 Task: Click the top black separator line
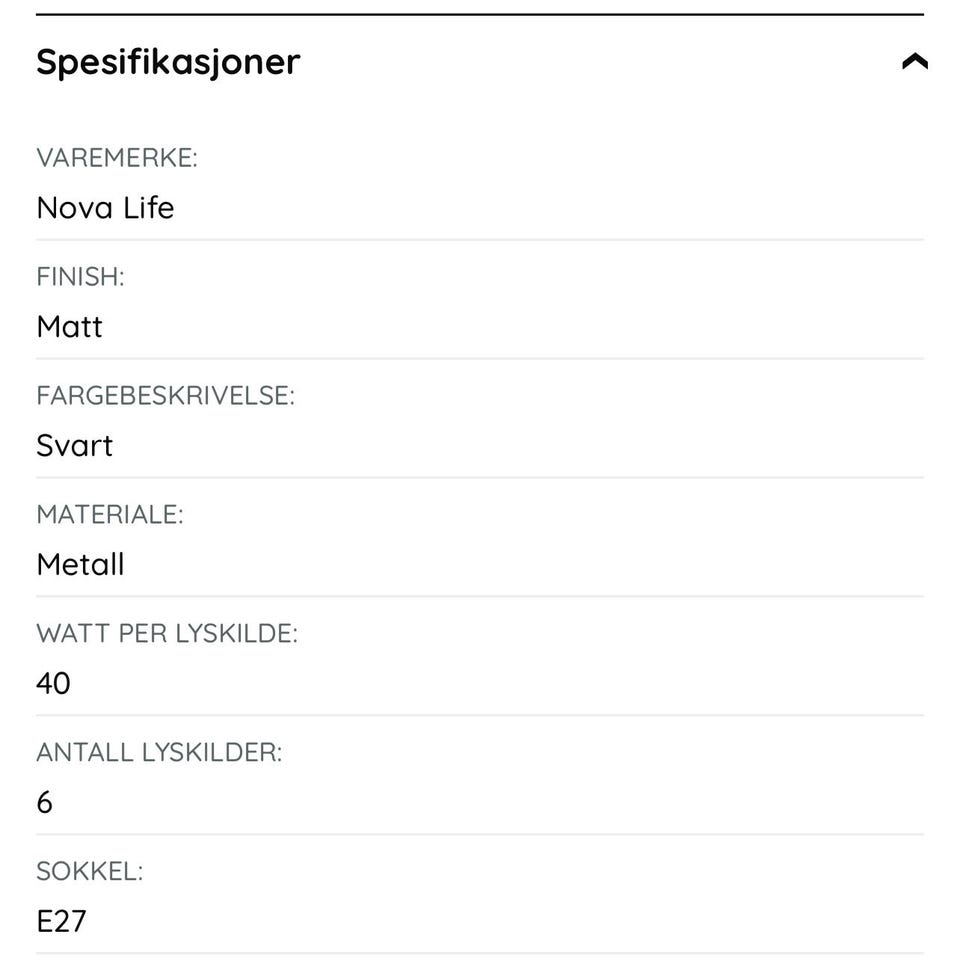[480, 14]
